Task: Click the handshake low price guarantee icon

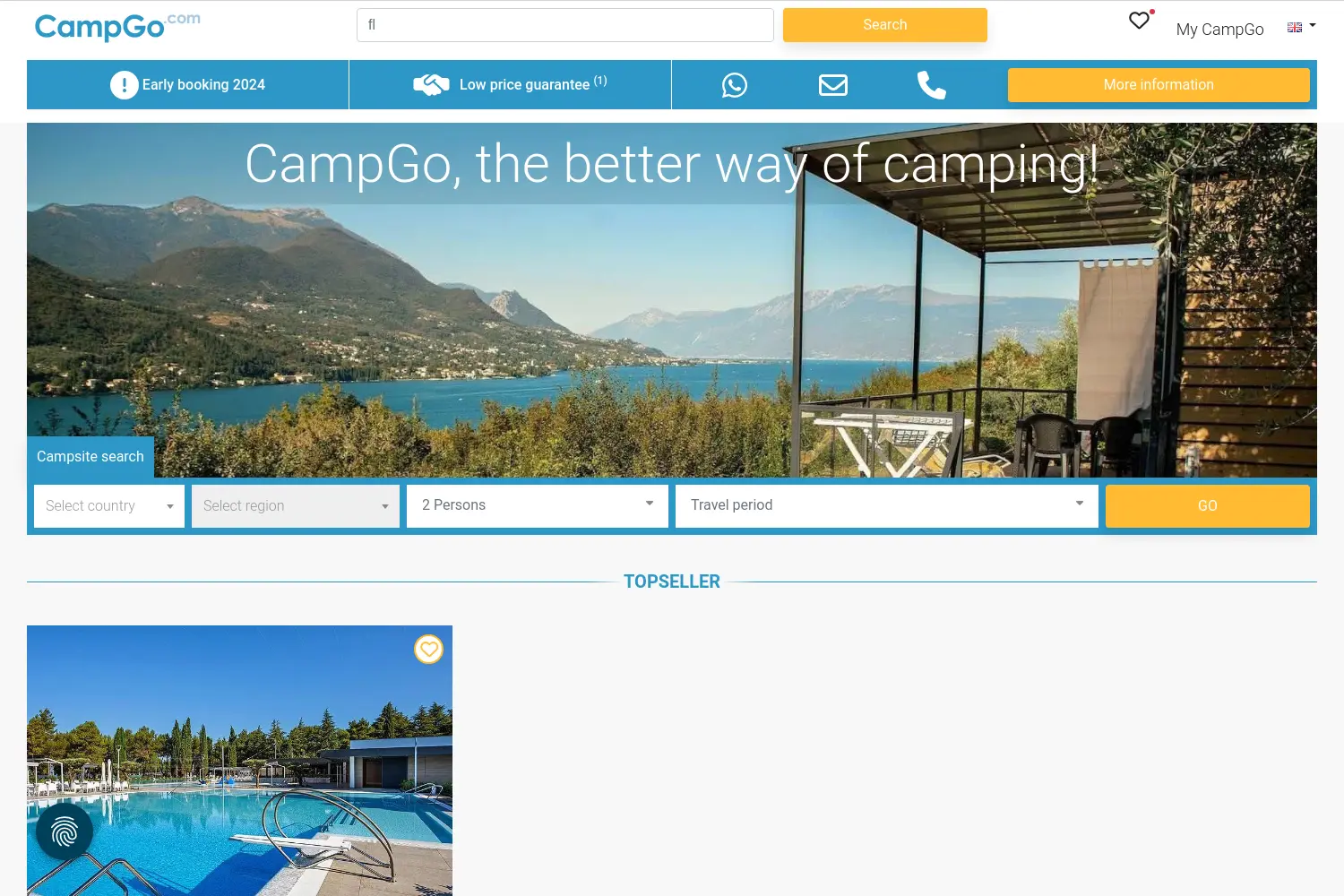Action: tap(431, 85)
